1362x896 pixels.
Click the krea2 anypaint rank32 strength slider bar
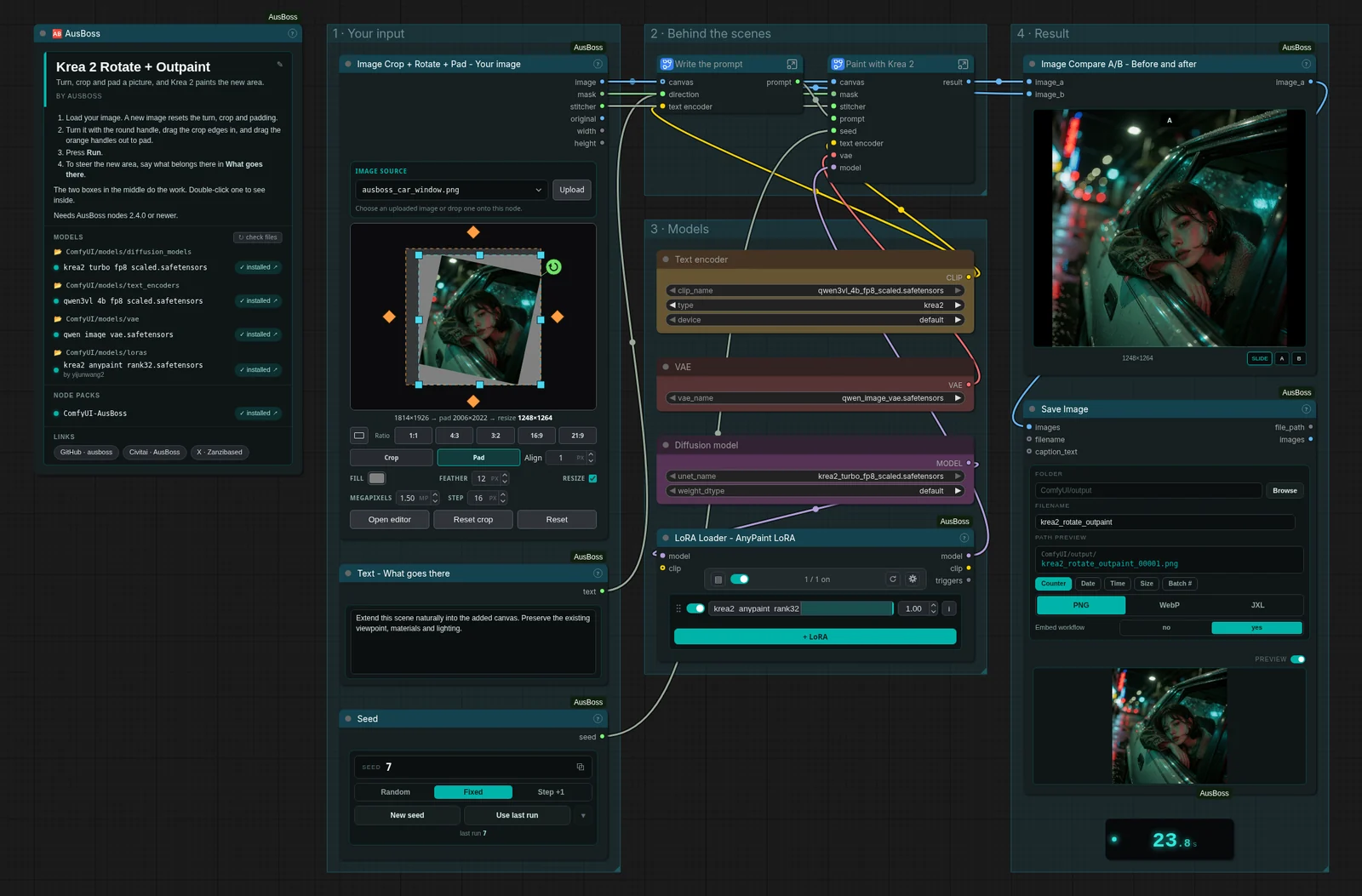(802, 608)
